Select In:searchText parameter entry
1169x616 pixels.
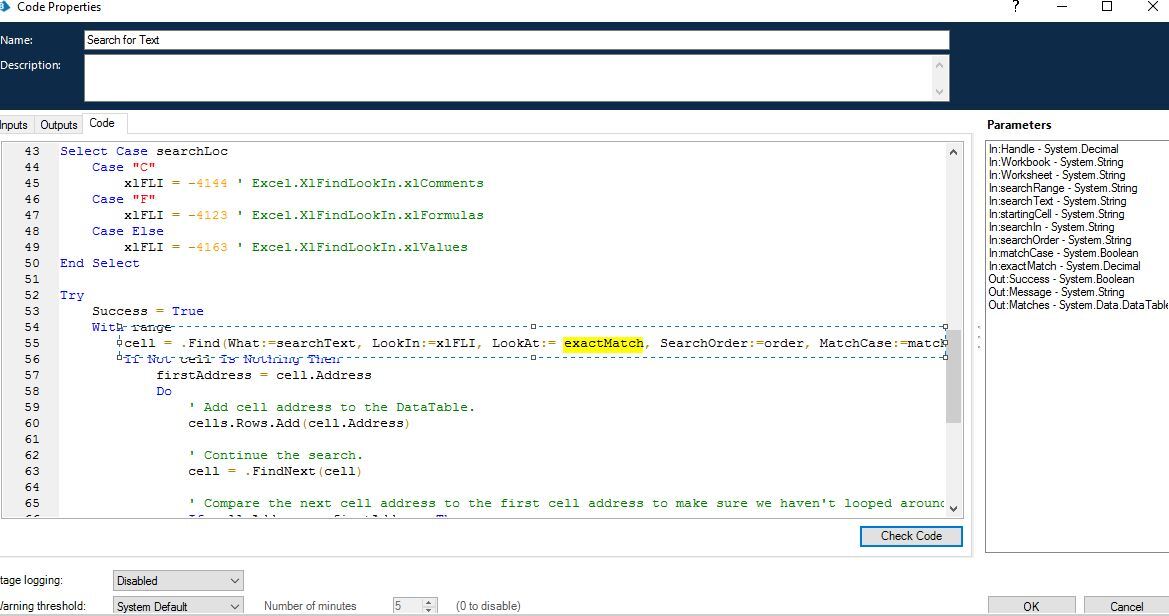pyautogui.click(x=1056, y=201)
